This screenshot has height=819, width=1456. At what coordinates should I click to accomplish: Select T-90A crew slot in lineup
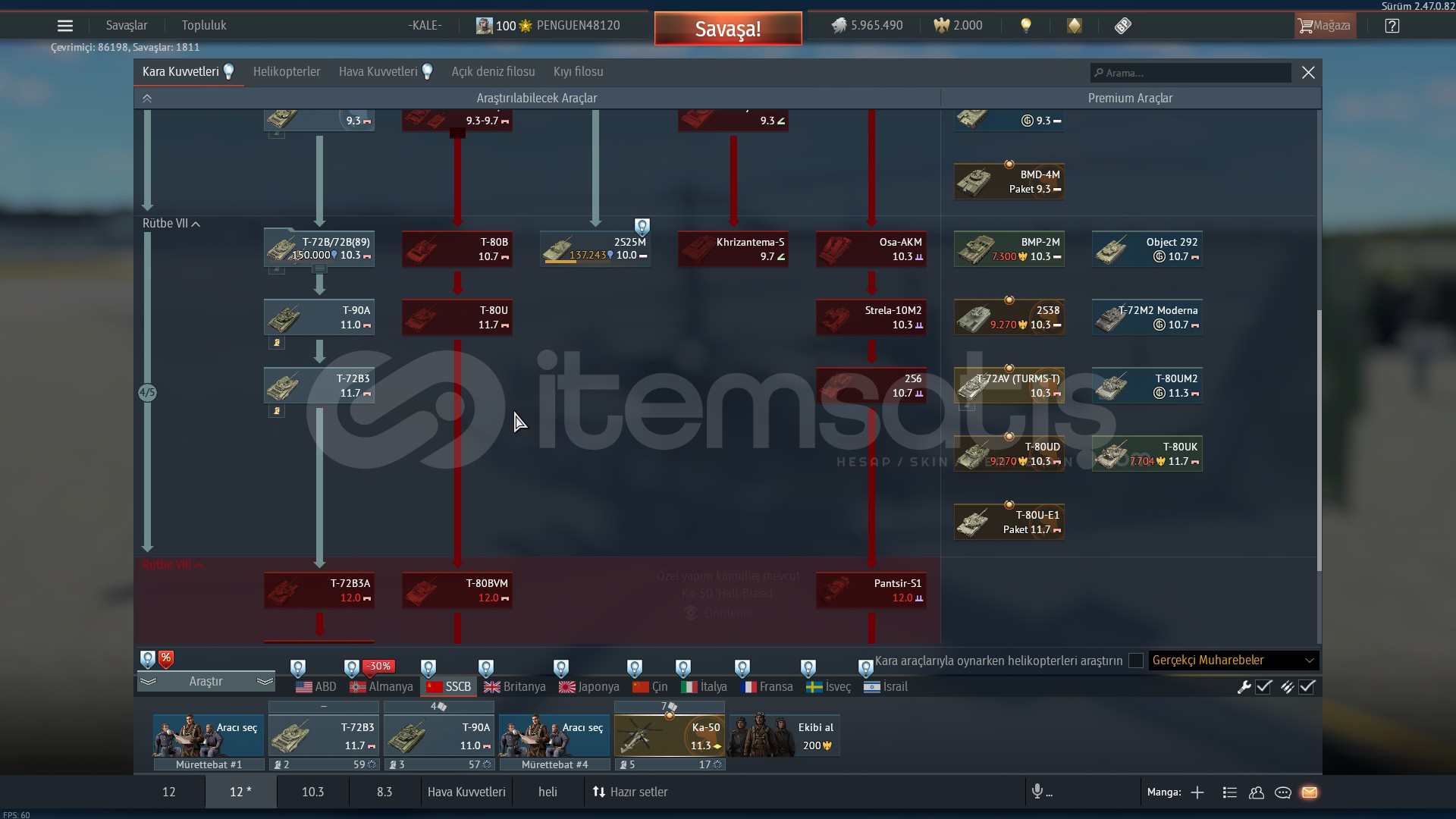tap(439, 736)
